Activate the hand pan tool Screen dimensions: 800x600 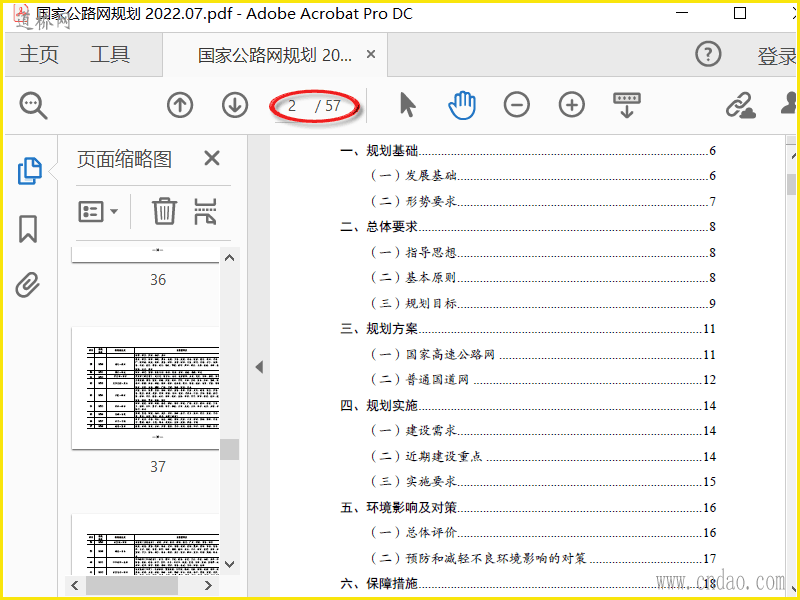coord(462,105)
